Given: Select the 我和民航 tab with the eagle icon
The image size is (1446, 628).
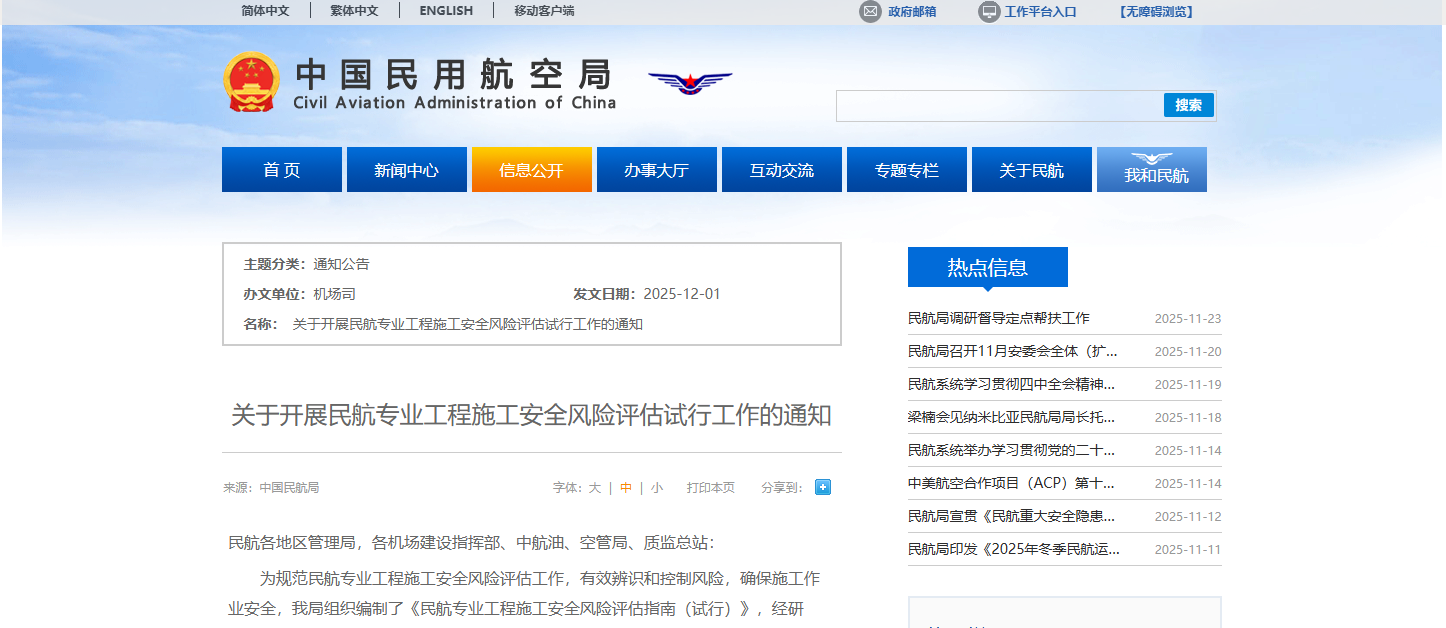Looking at the screenshot, I should coord(1151,169).
